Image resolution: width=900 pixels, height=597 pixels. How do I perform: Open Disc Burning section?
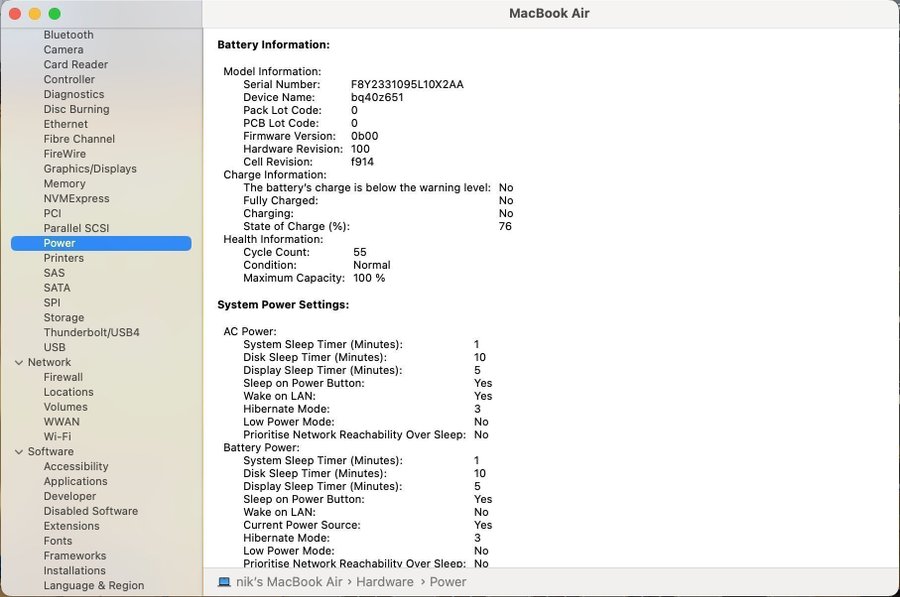76,110
